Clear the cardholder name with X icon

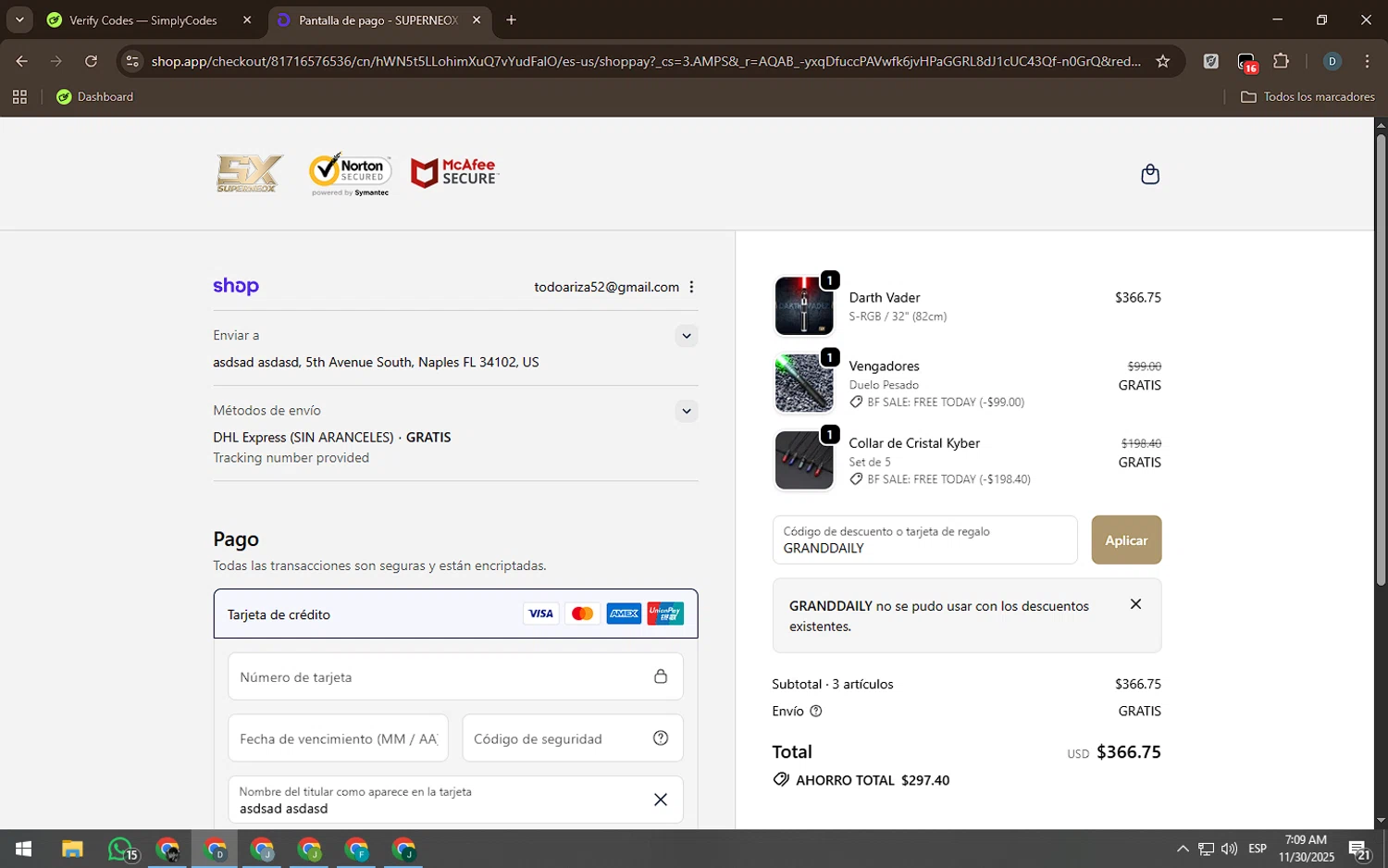coord(661,800)
